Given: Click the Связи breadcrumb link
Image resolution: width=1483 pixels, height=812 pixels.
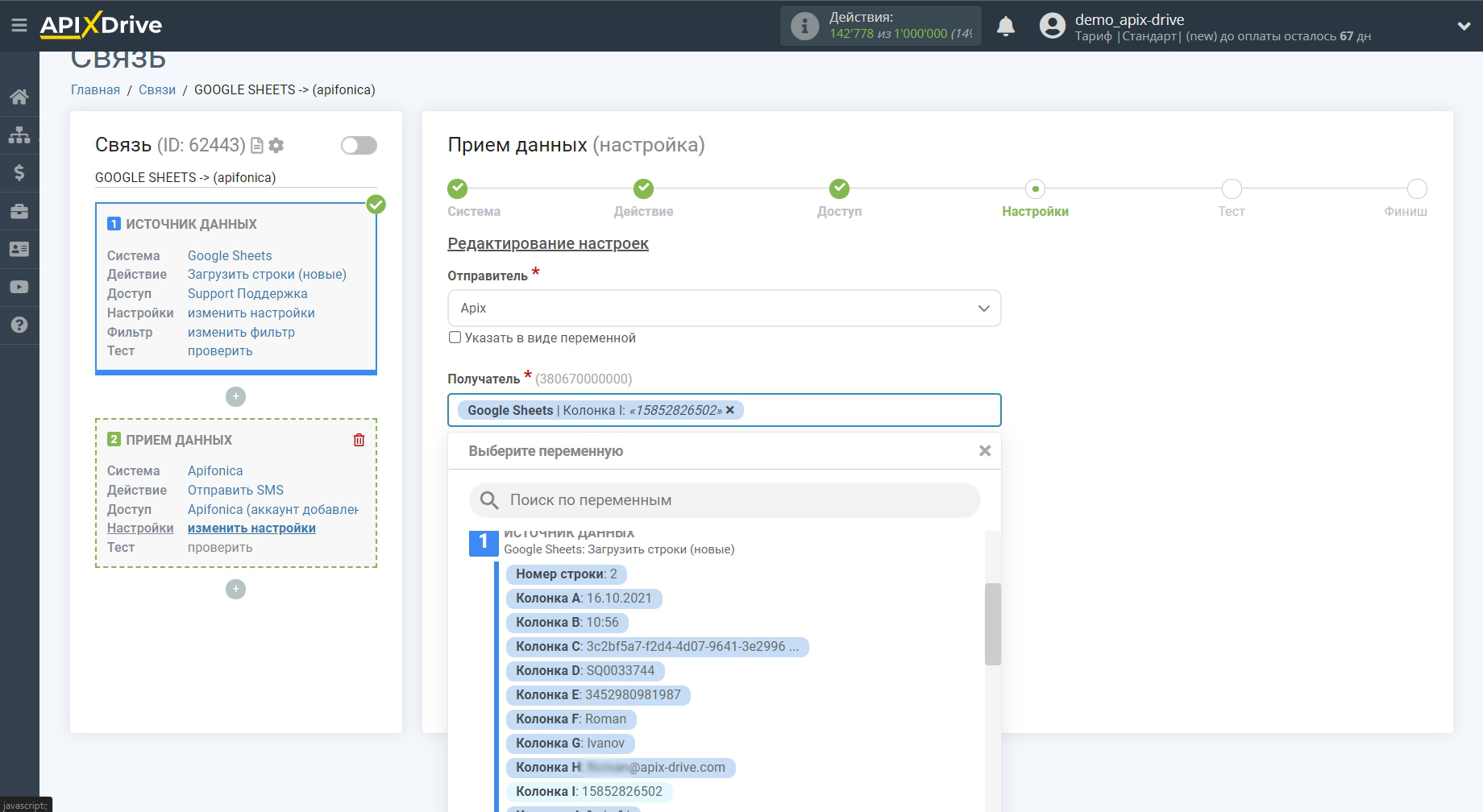Looking at the screenshot, I should pos(157,89).
